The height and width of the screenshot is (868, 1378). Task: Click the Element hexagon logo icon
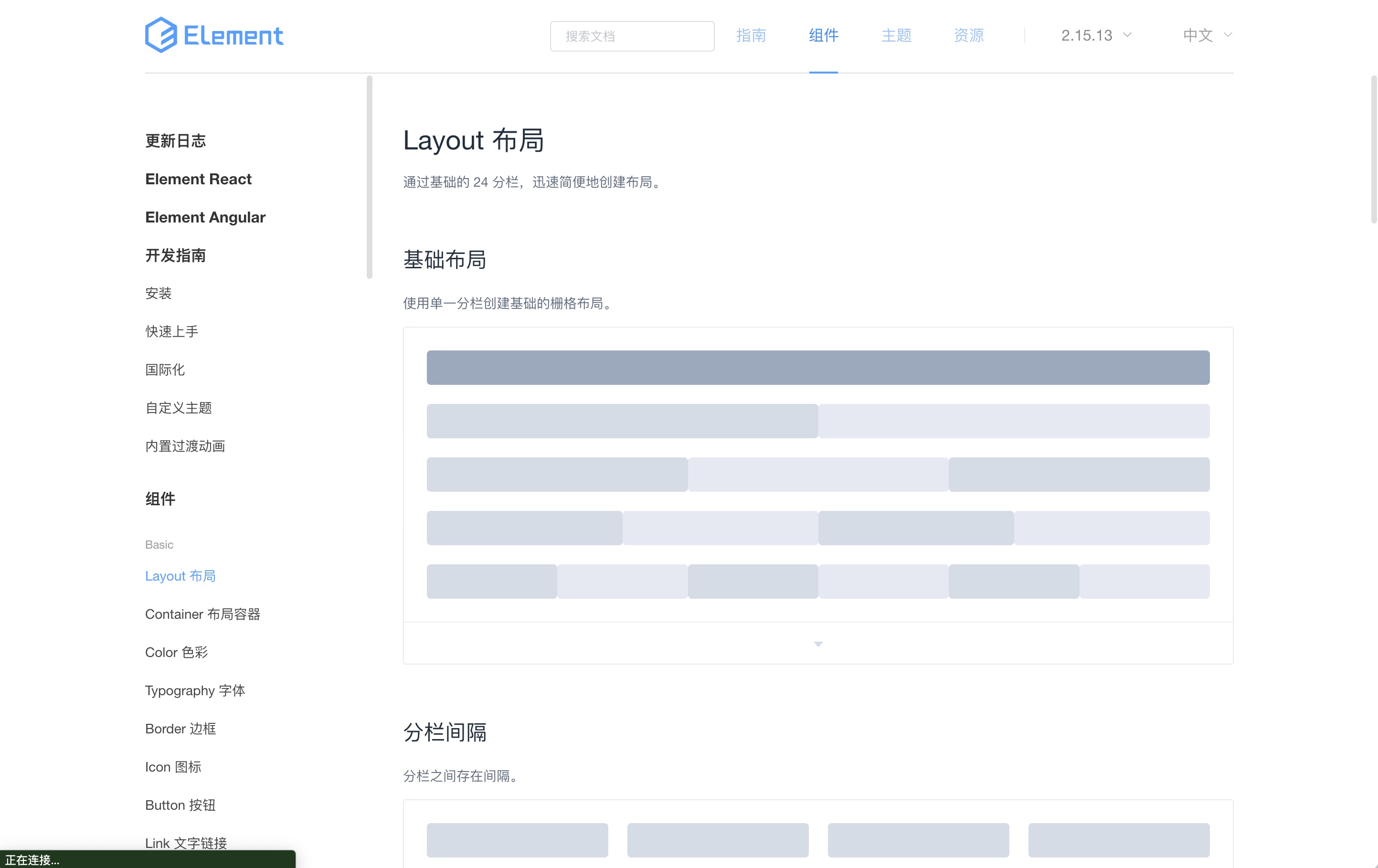pos(161,35)
